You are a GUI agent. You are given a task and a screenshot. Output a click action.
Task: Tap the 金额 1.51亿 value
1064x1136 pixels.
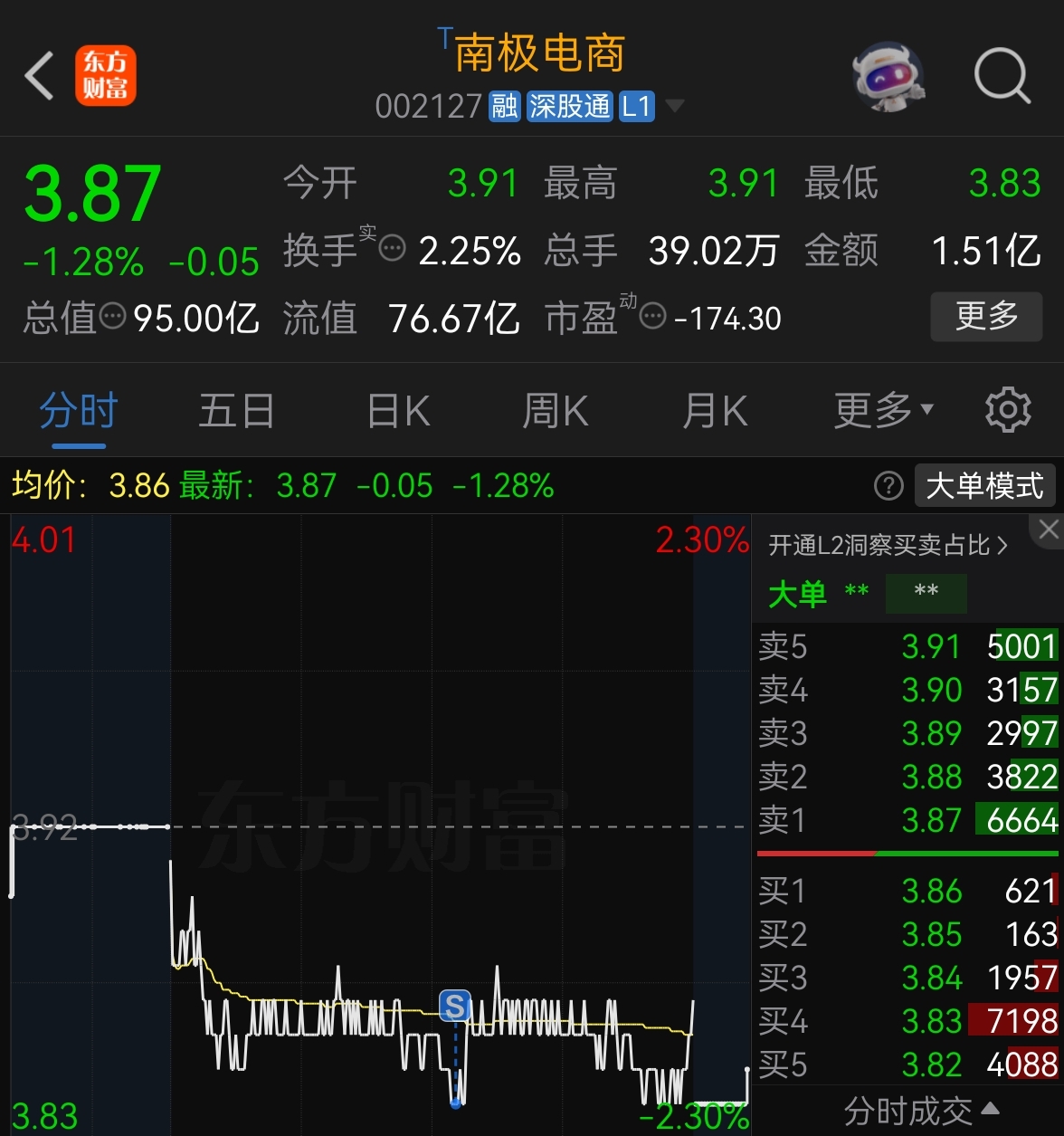click(986, 251)
